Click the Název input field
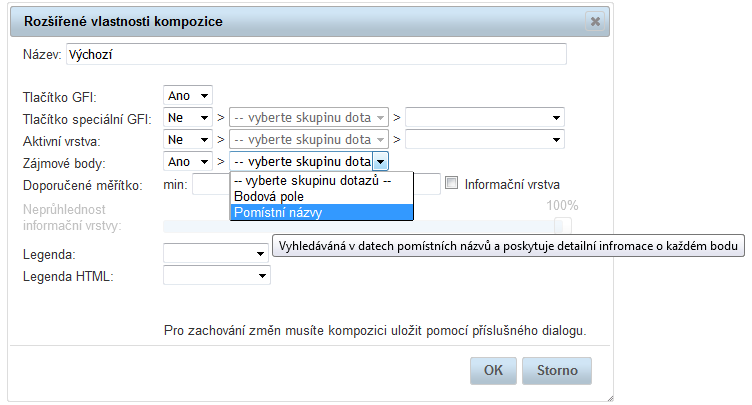The width and height of the screenshot is (752, 405). [x=316, y=54]
